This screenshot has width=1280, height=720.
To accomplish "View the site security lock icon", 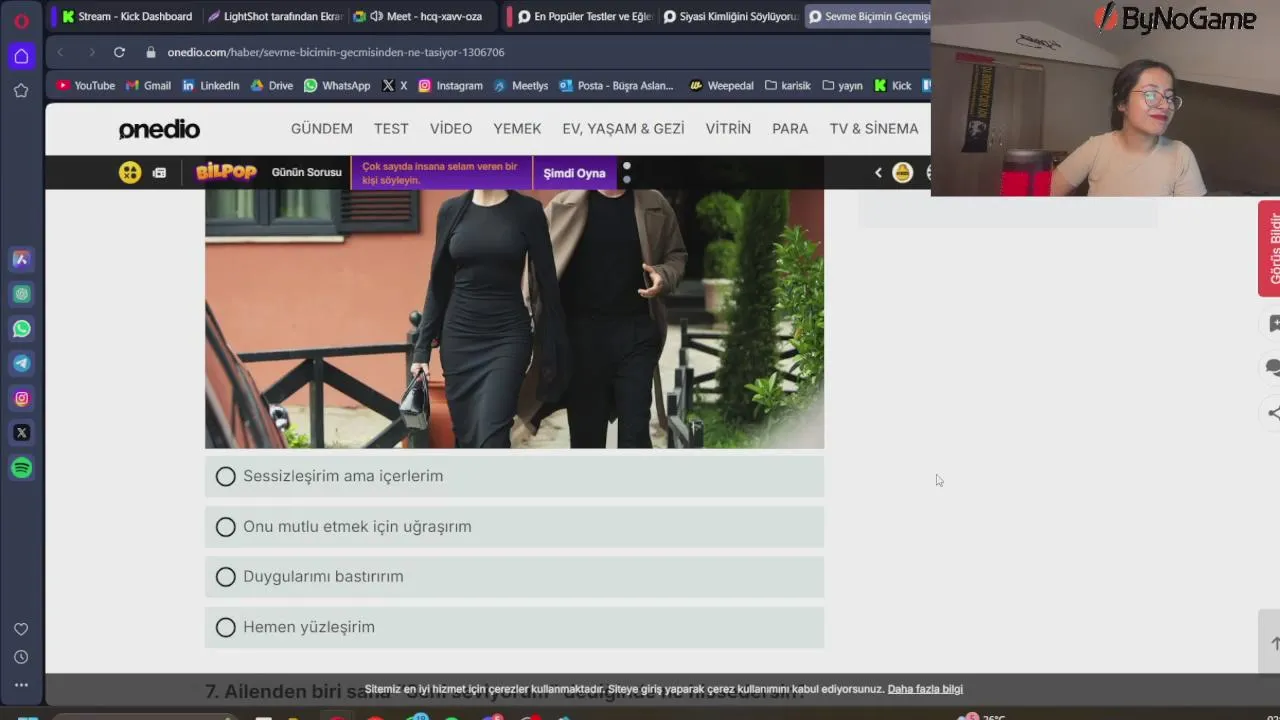I will click(x=151, y=52).
